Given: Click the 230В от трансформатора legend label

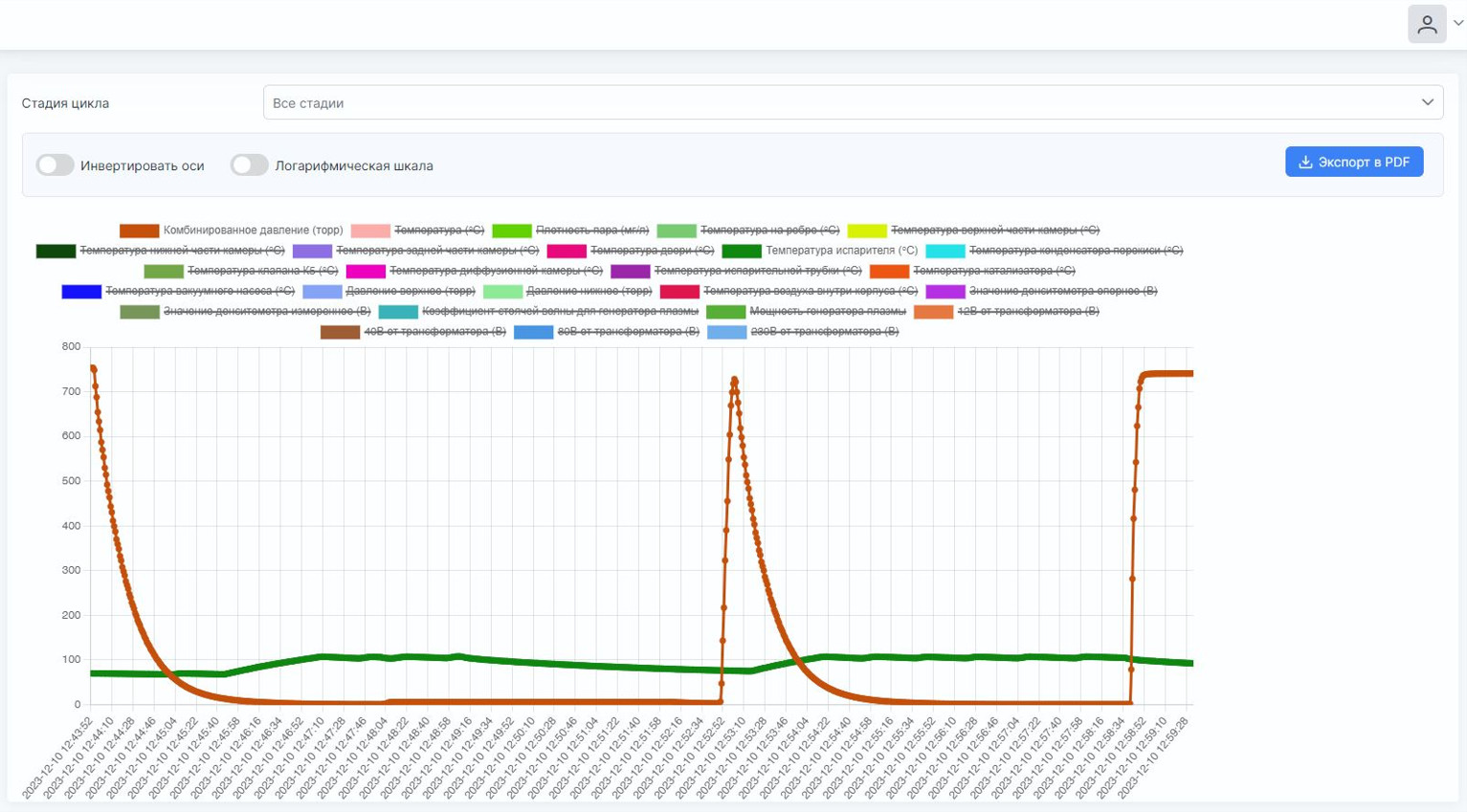Looking at the screenshot, I should (x=824, y=331).
